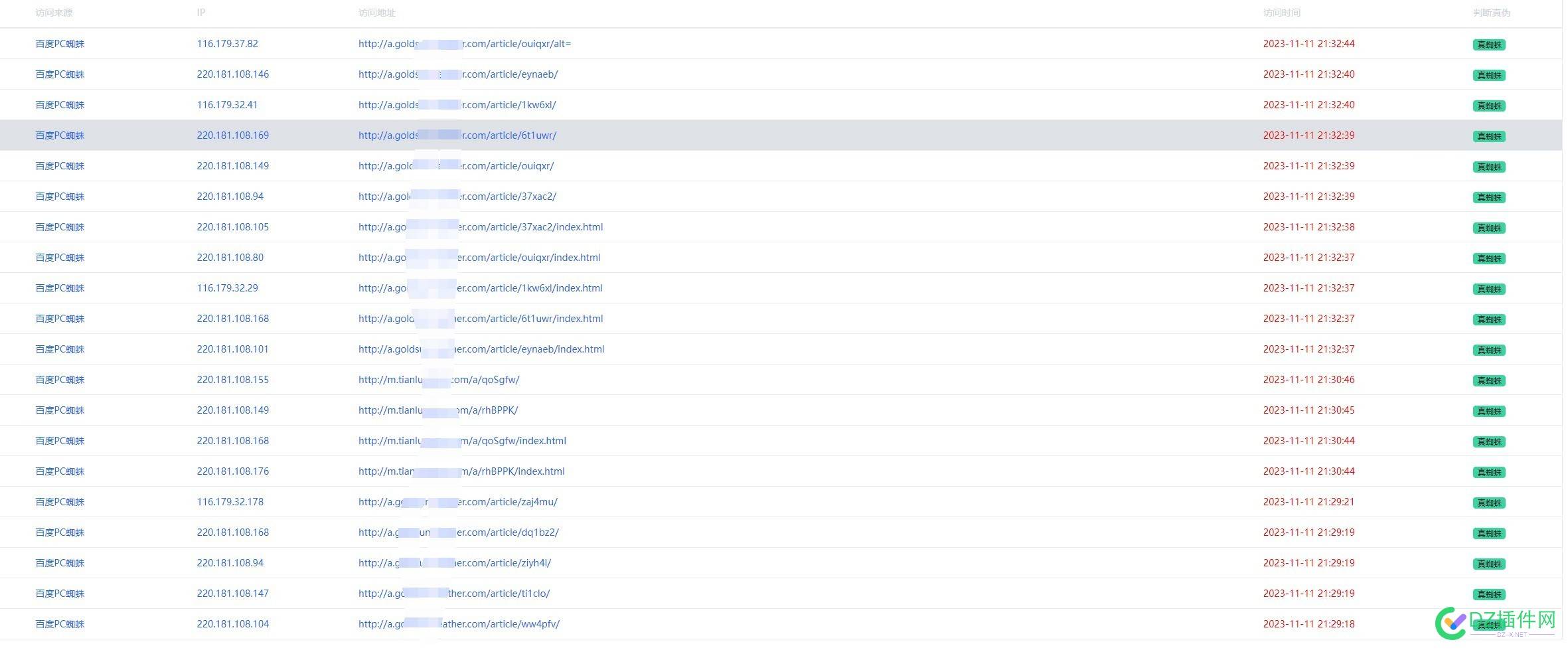1568x650 pixels.
Task: Open the article/eynaeb/ URL link
Action: click(x=458, y=74)
